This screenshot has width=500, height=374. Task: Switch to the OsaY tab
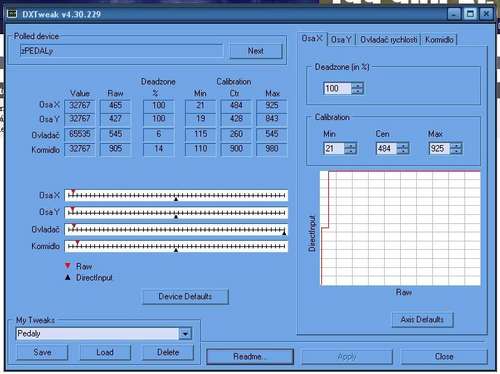pos(341,40)
